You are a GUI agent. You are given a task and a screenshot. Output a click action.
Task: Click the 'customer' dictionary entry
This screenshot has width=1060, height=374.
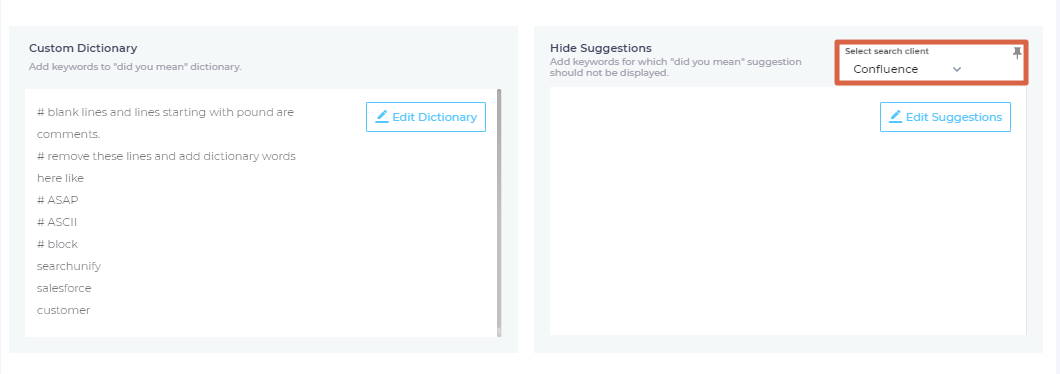[x=64, y=310]
